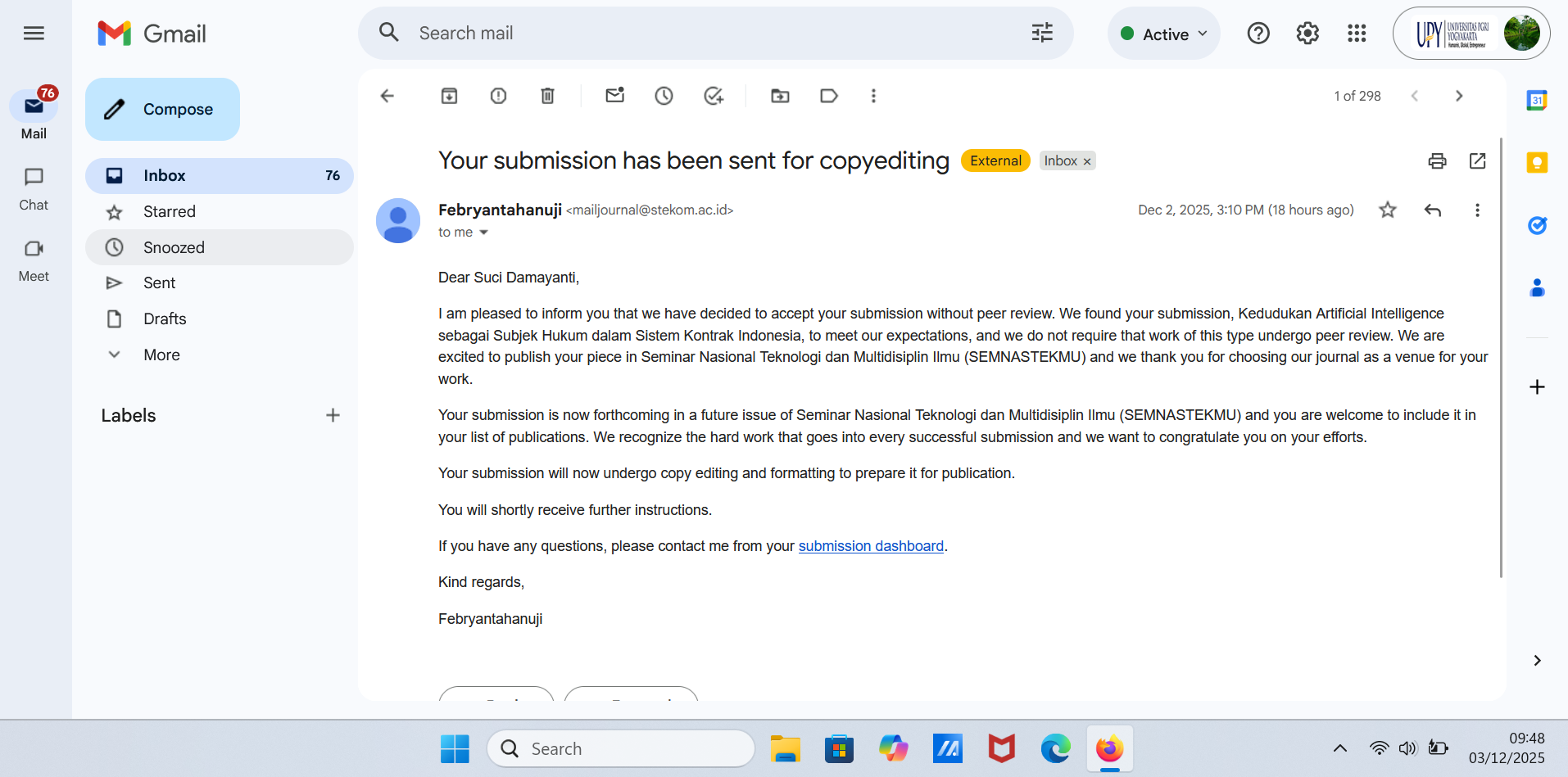Image resolution: width=1568 pixels, height=777 pixels.
Task: Open the email in a new window
Action: 1477,160
